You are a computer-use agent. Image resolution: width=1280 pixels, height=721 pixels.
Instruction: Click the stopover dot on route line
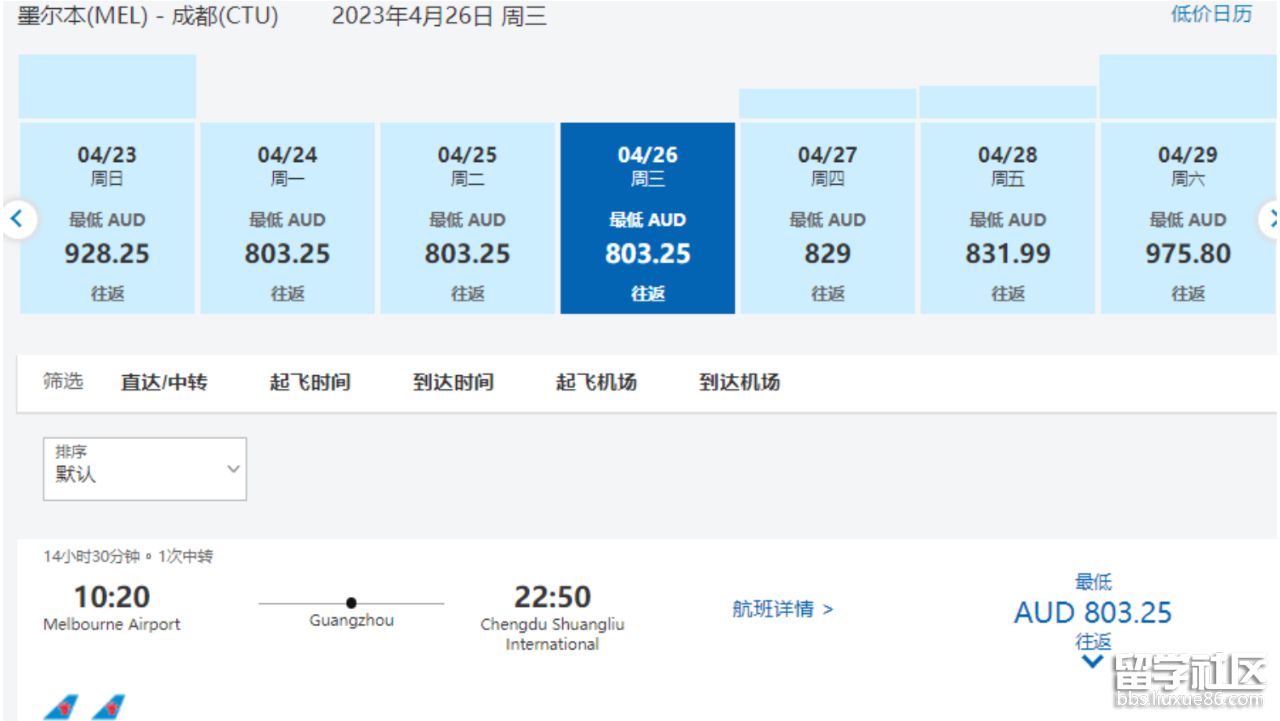coord(351,603)
